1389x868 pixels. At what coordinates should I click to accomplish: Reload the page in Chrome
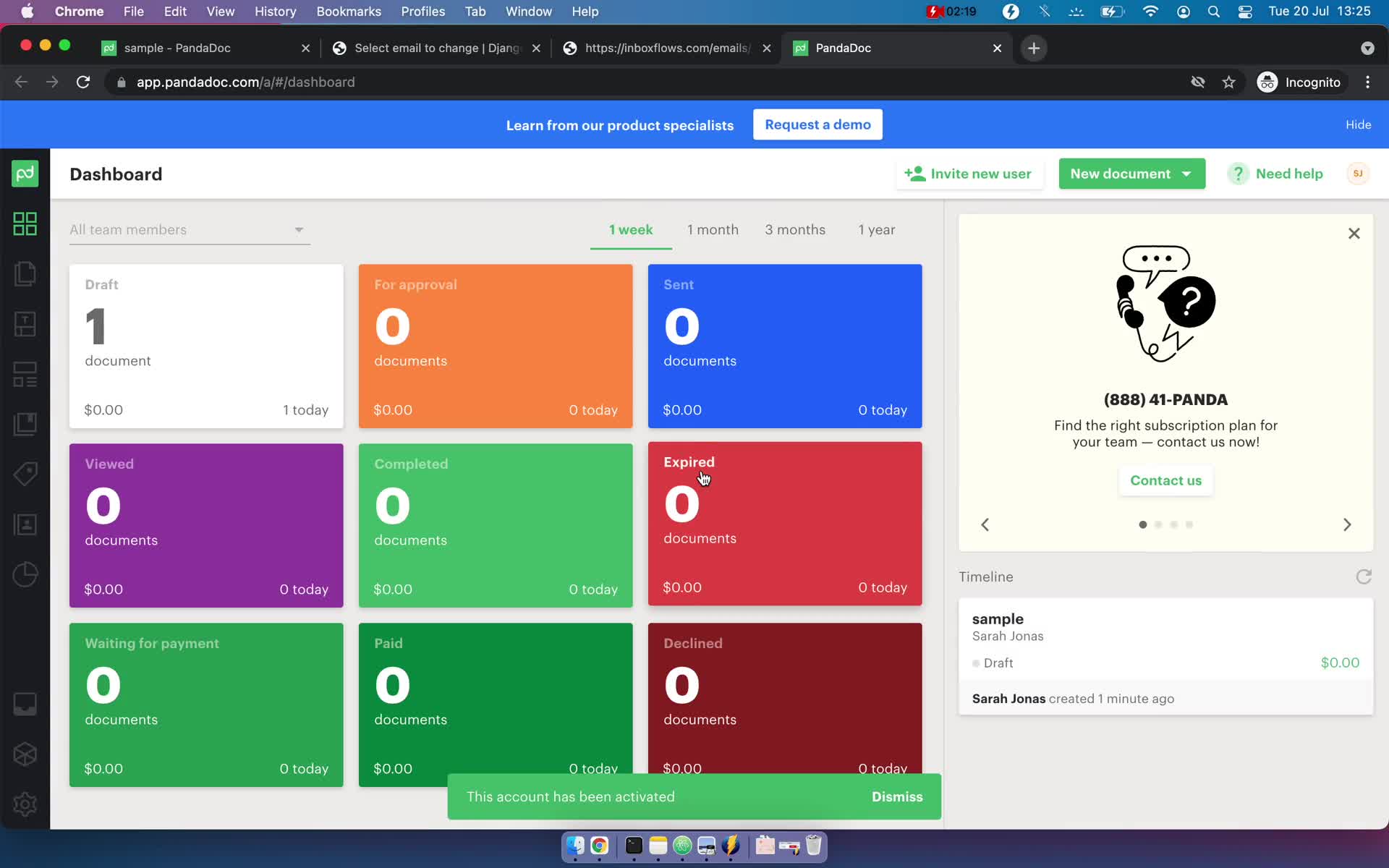pos(83,82)
